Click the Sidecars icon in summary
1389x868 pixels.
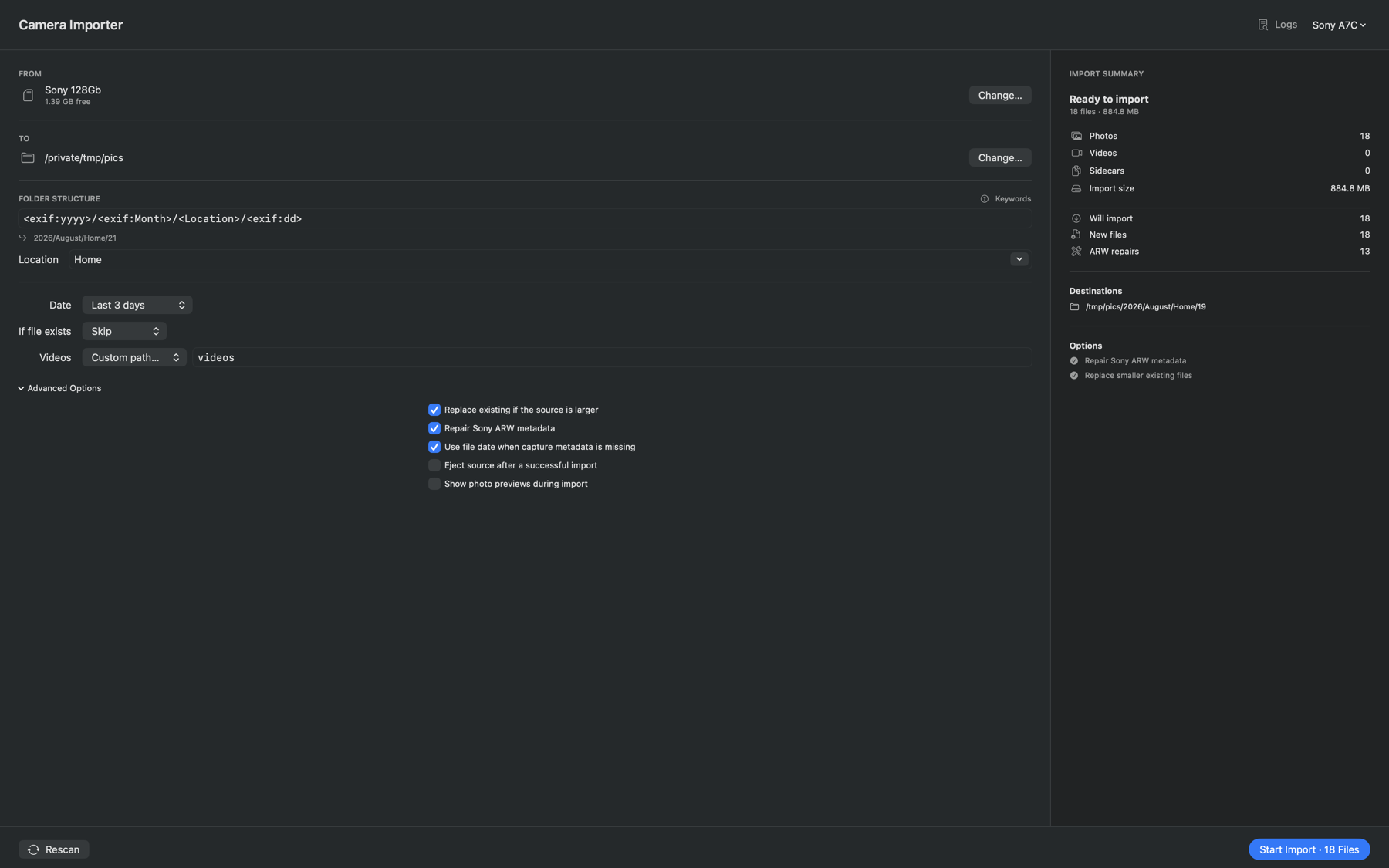[1076, 171]
